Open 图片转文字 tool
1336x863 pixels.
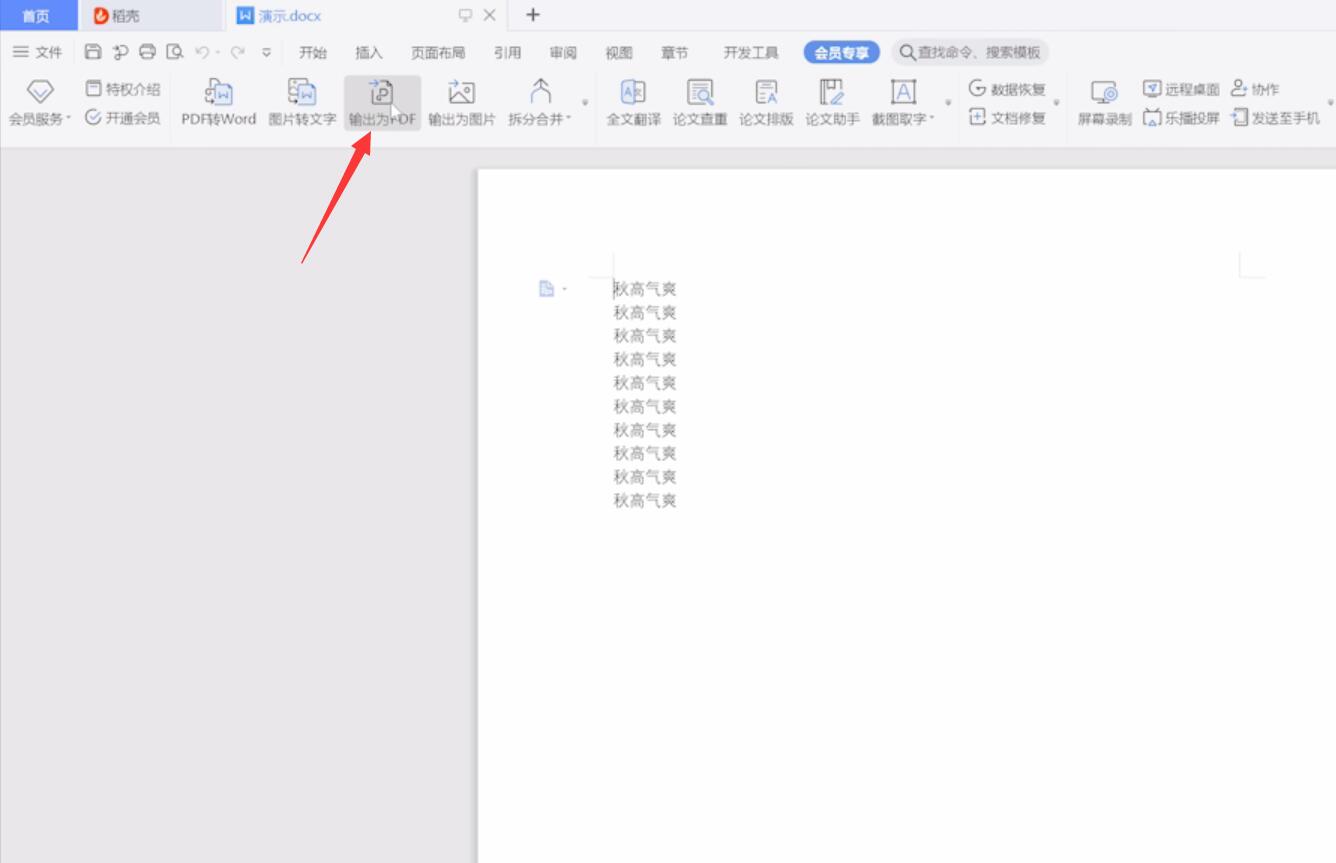click(x=302, y=103)
